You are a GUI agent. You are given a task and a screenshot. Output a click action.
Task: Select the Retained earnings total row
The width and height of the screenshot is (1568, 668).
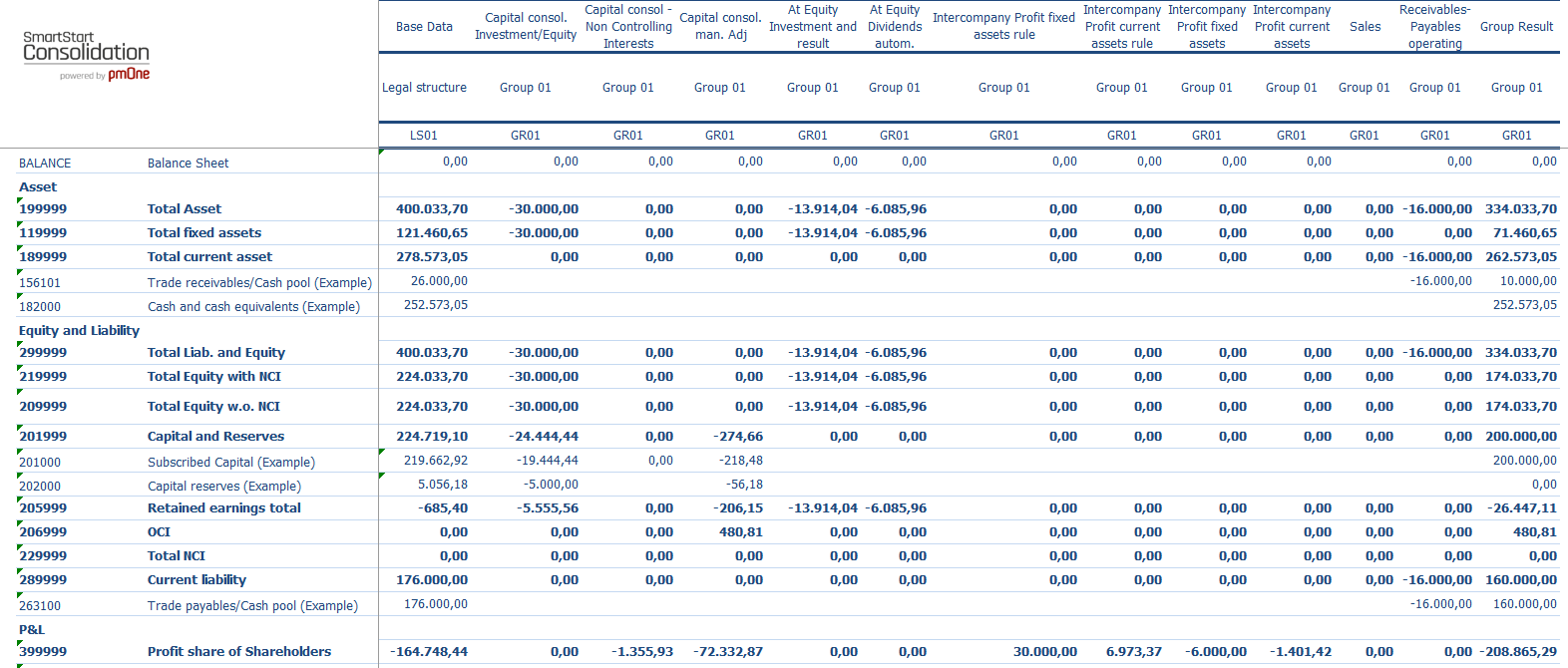[x=224, y=508]
